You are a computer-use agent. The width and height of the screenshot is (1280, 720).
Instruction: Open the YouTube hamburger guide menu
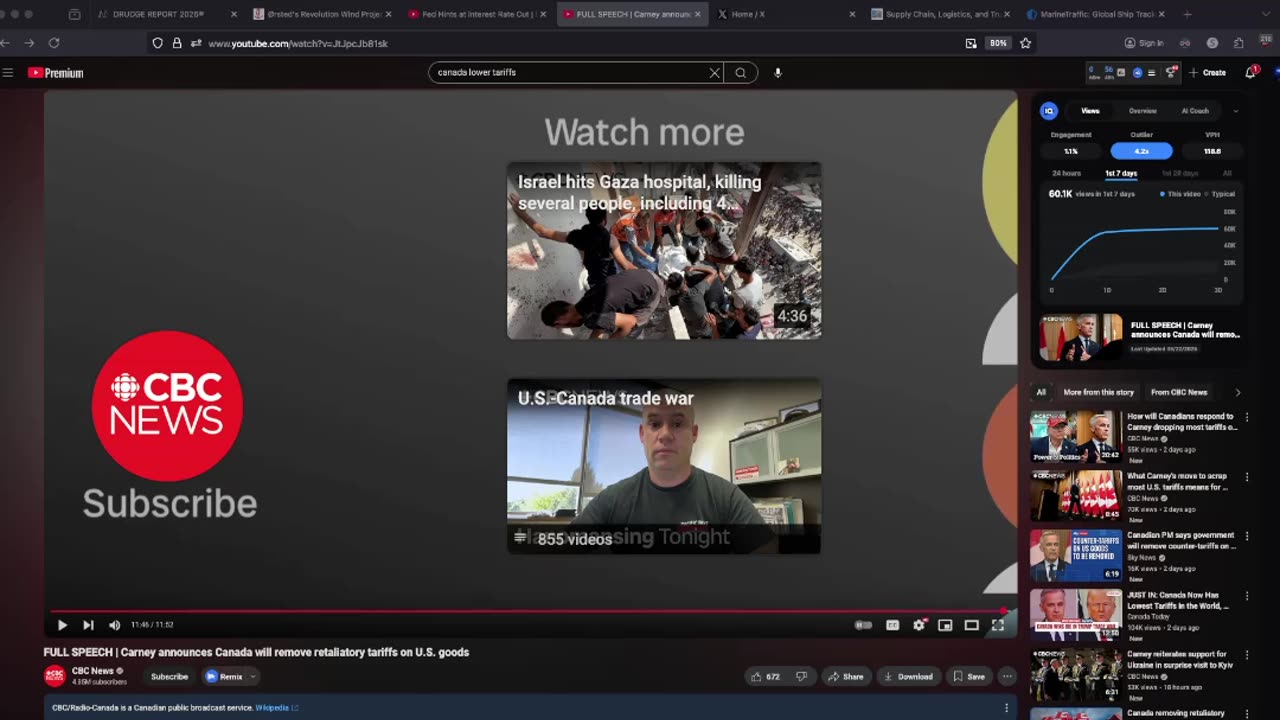click(x=8, y=73)
